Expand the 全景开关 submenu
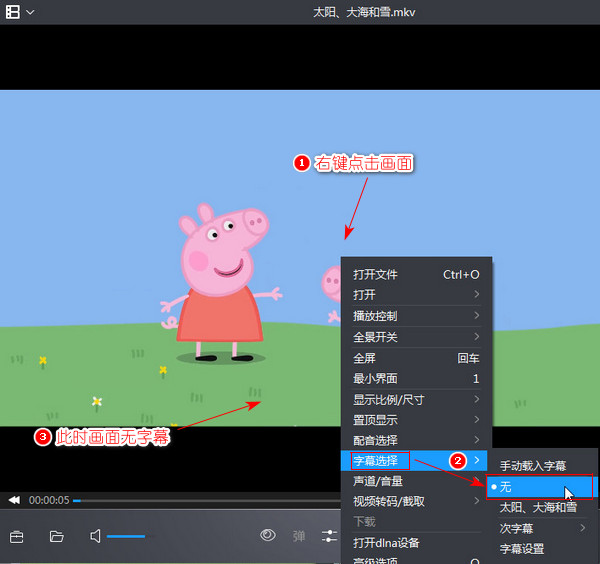The width and height of the screenshot is (600, 564). 416,337
